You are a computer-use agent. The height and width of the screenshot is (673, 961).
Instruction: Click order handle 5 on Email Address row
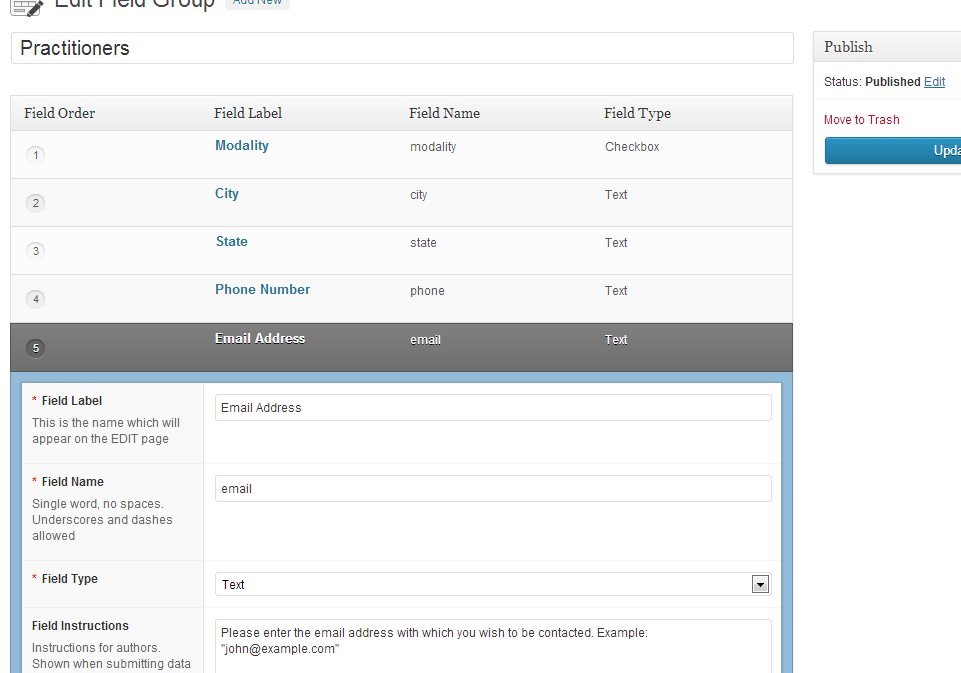(35, 347)
